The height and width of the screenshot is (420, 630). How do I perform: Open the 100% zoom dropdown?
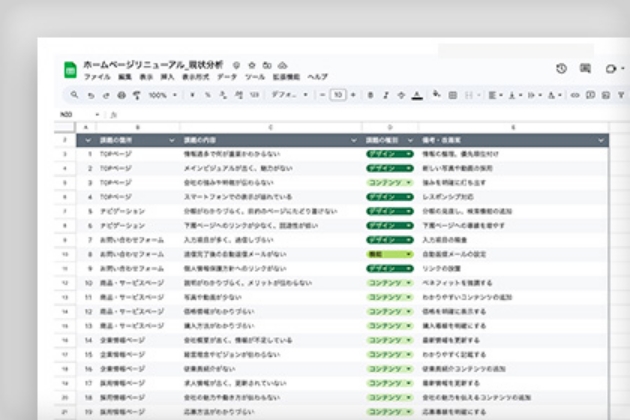click(x=163, y=95)
